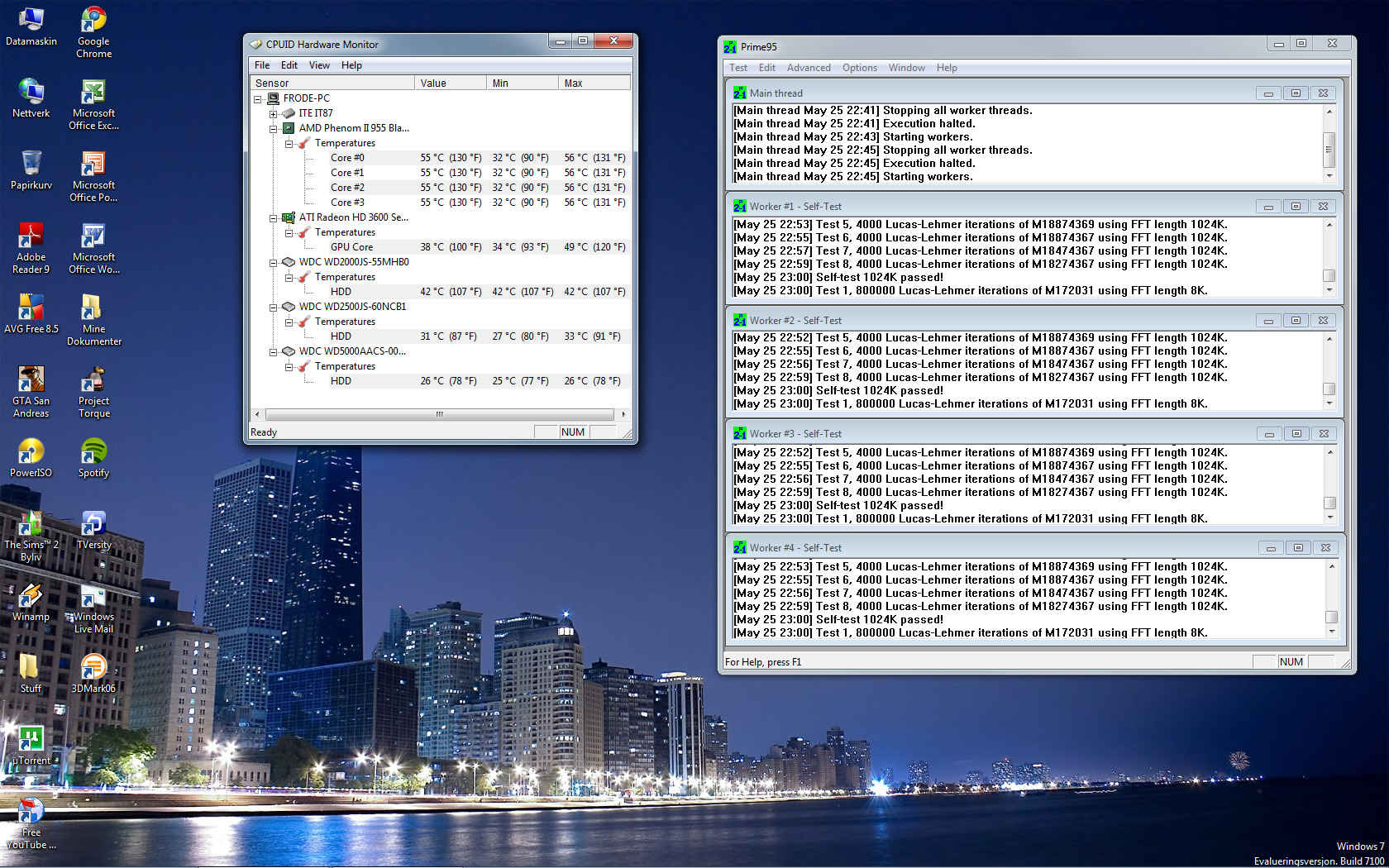The image size is (1389, 868).
Task: Click the Worker #4 vertical scrollbar thumb
Action: click(x=1331, y=617)
